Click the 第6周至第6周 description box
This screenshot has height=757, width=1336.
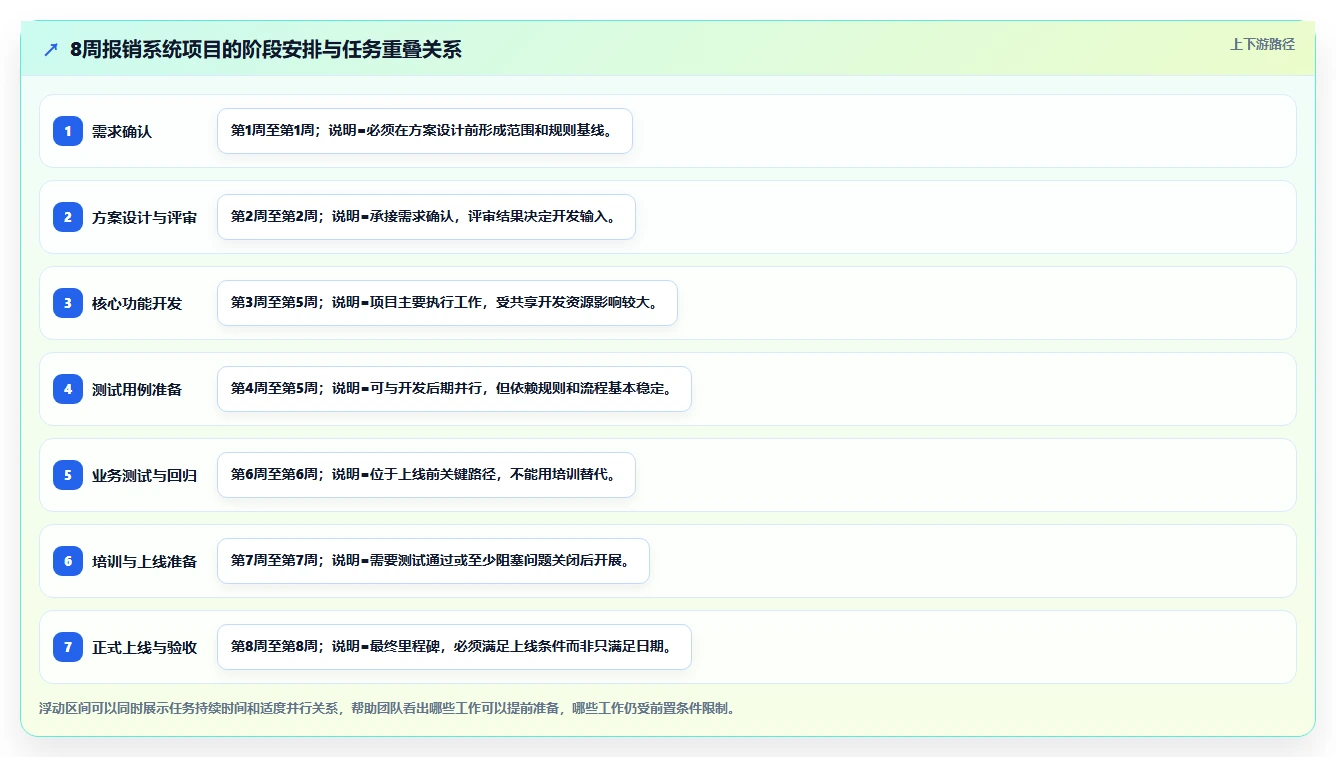pos(426,475)
